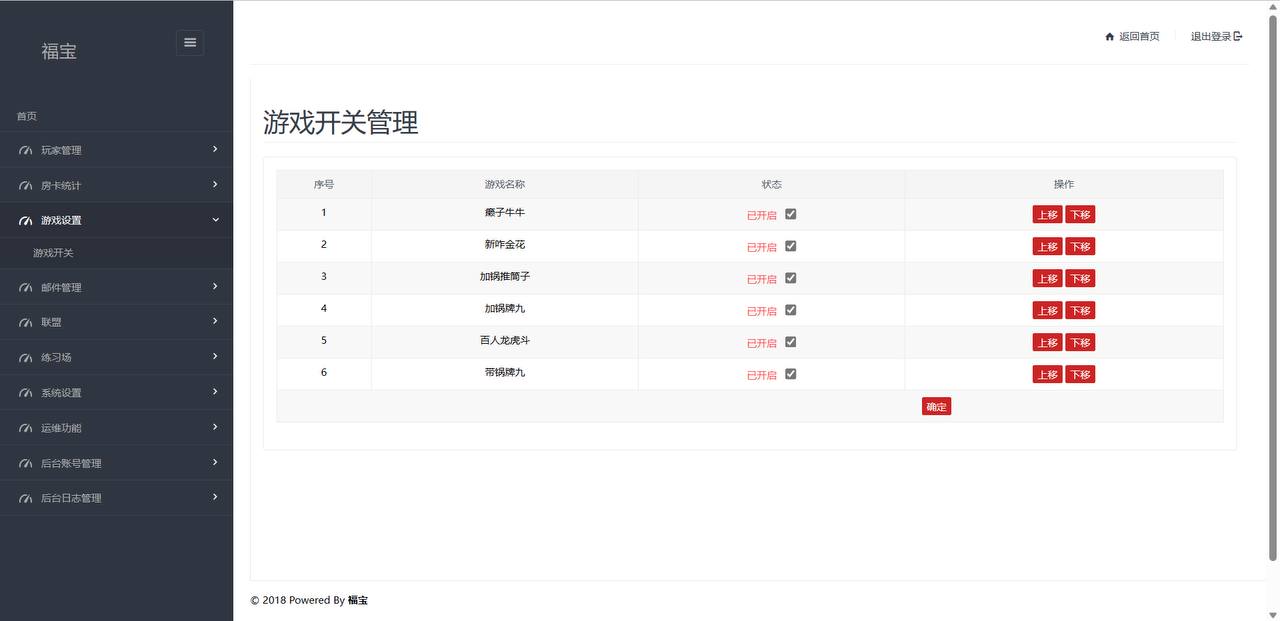
Task: Toggle the 加锅推筒子 enabled checkbox
Action: 791,278
